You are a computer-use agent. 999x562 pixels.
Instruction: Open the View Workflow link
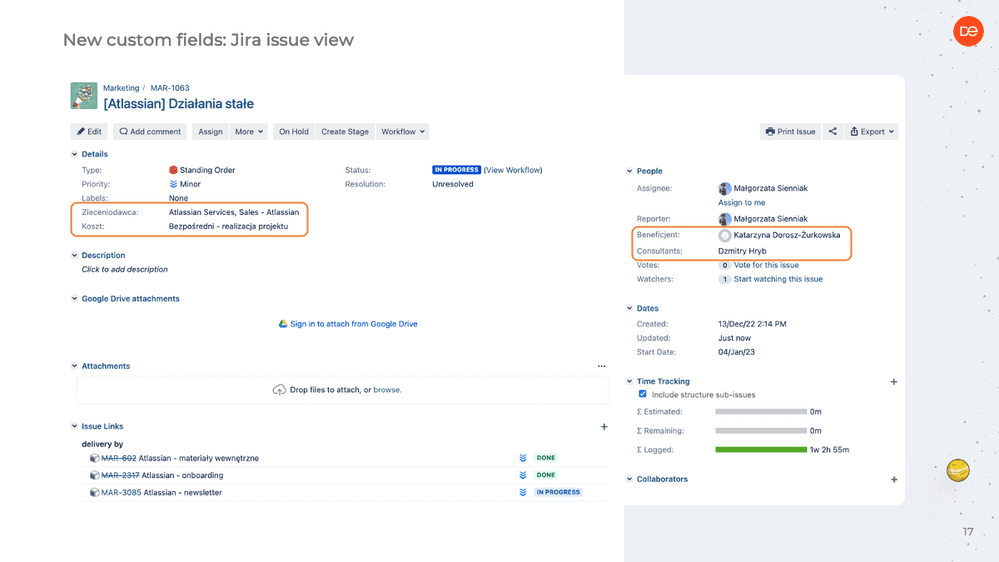pos(513,170)
